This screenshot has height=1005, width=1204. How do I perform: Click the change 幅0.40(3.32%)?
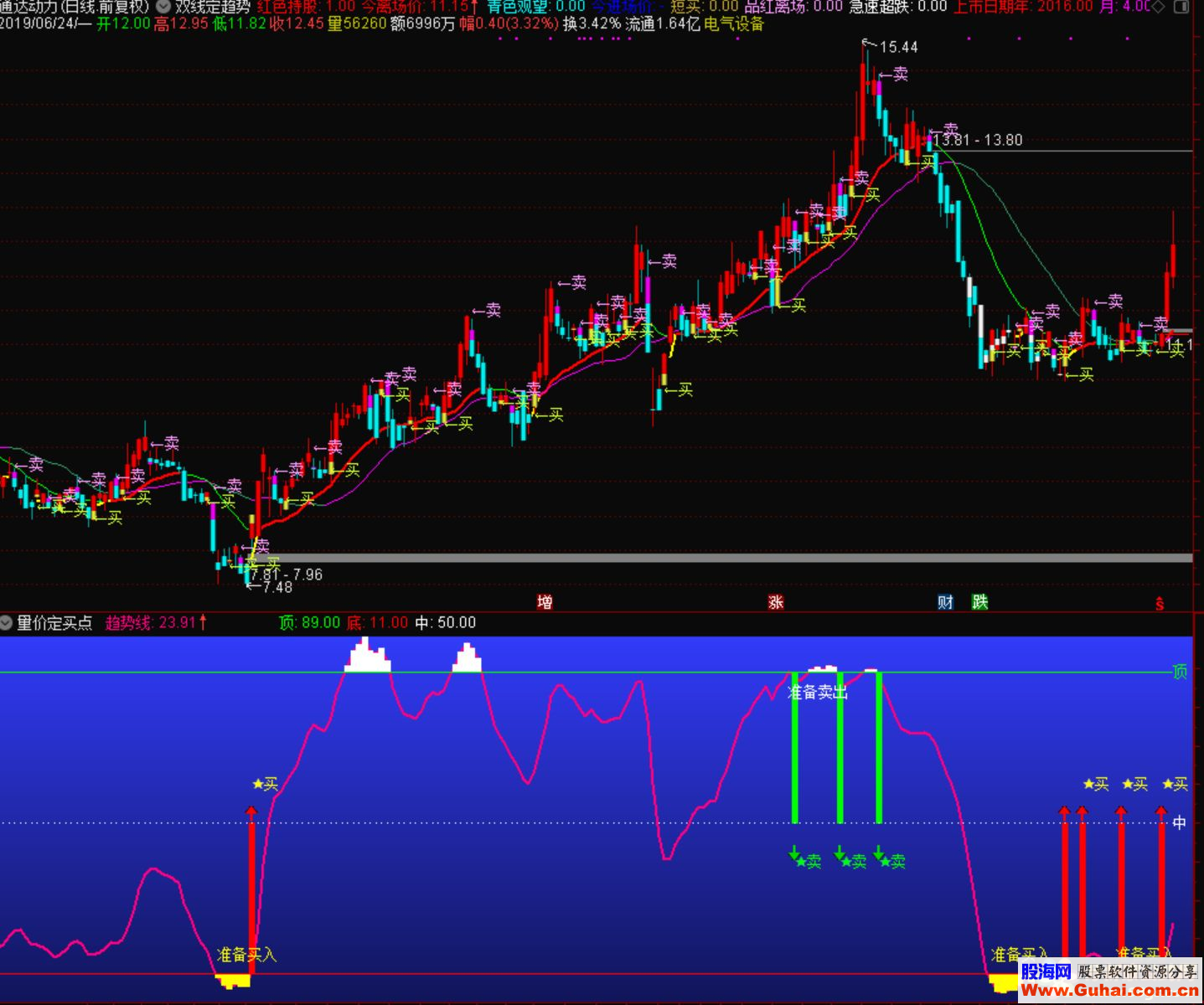(x=509, y=23)
